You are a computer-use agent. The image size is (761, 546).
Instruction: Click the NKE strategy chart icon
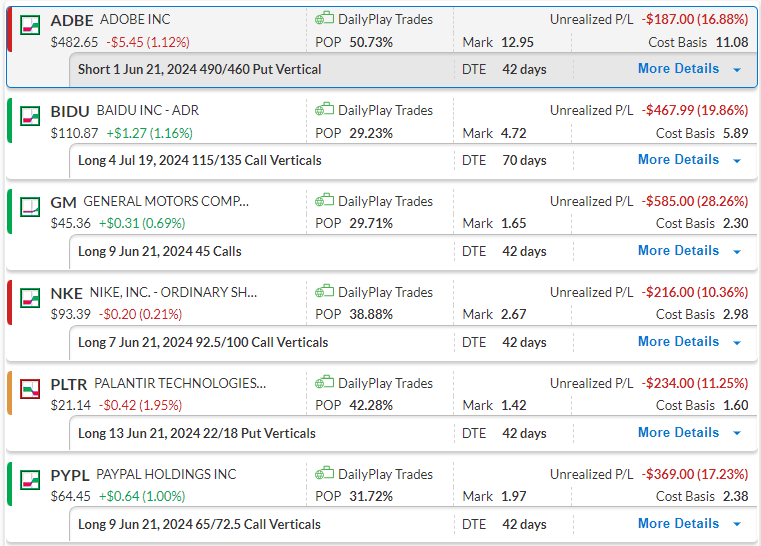30,298
